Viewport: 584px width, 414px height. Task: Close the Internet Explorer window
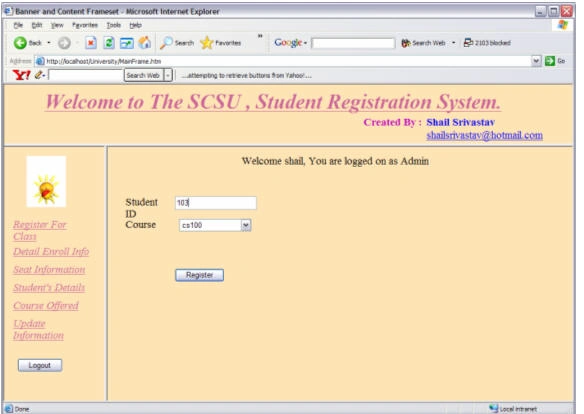(566, 12)
